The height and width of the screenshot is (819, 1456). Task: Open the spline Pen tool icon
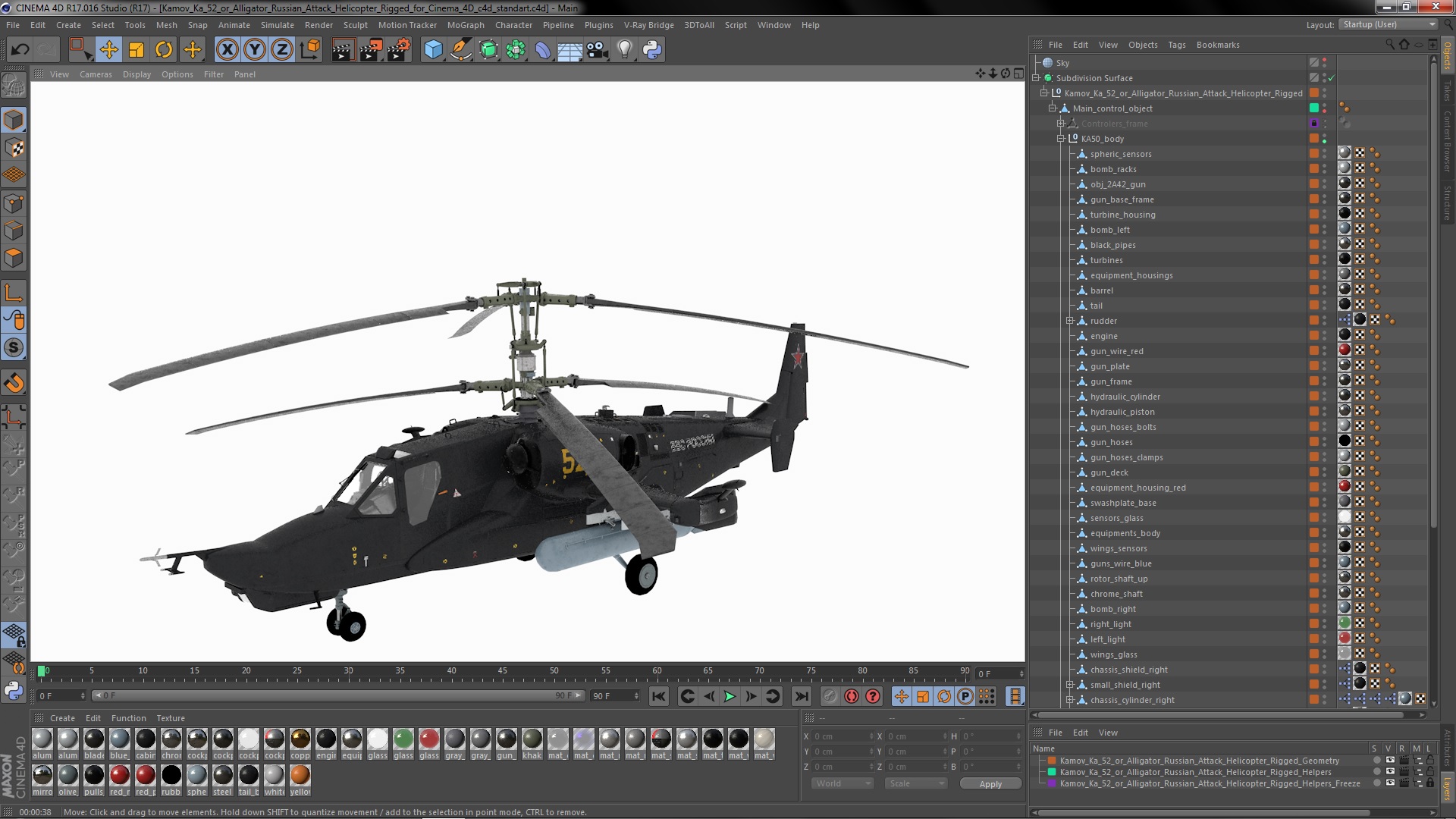460,50
